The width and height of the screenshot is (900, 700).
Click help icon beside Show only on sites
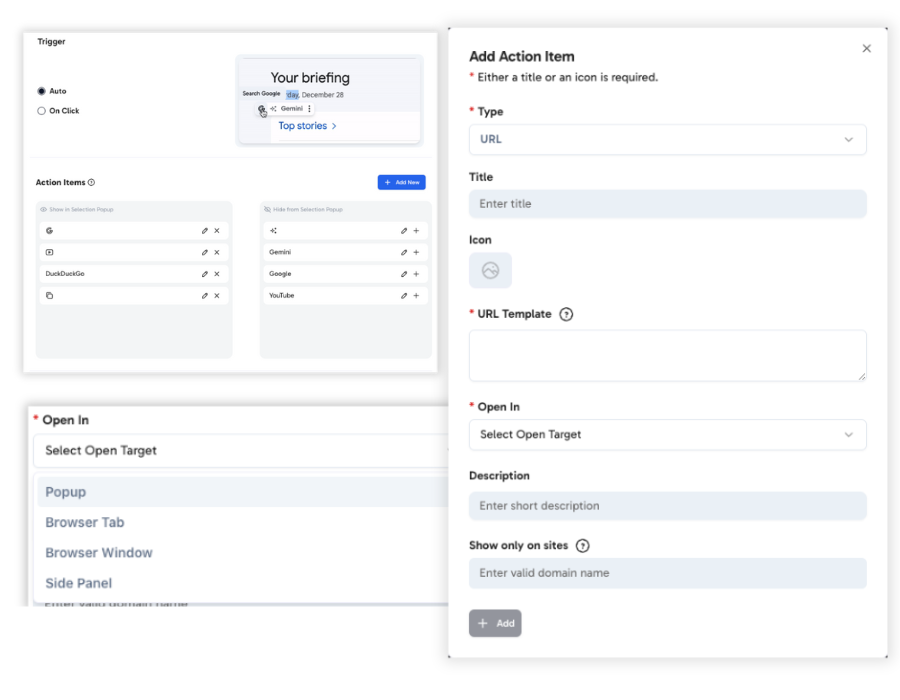point(583,546)
